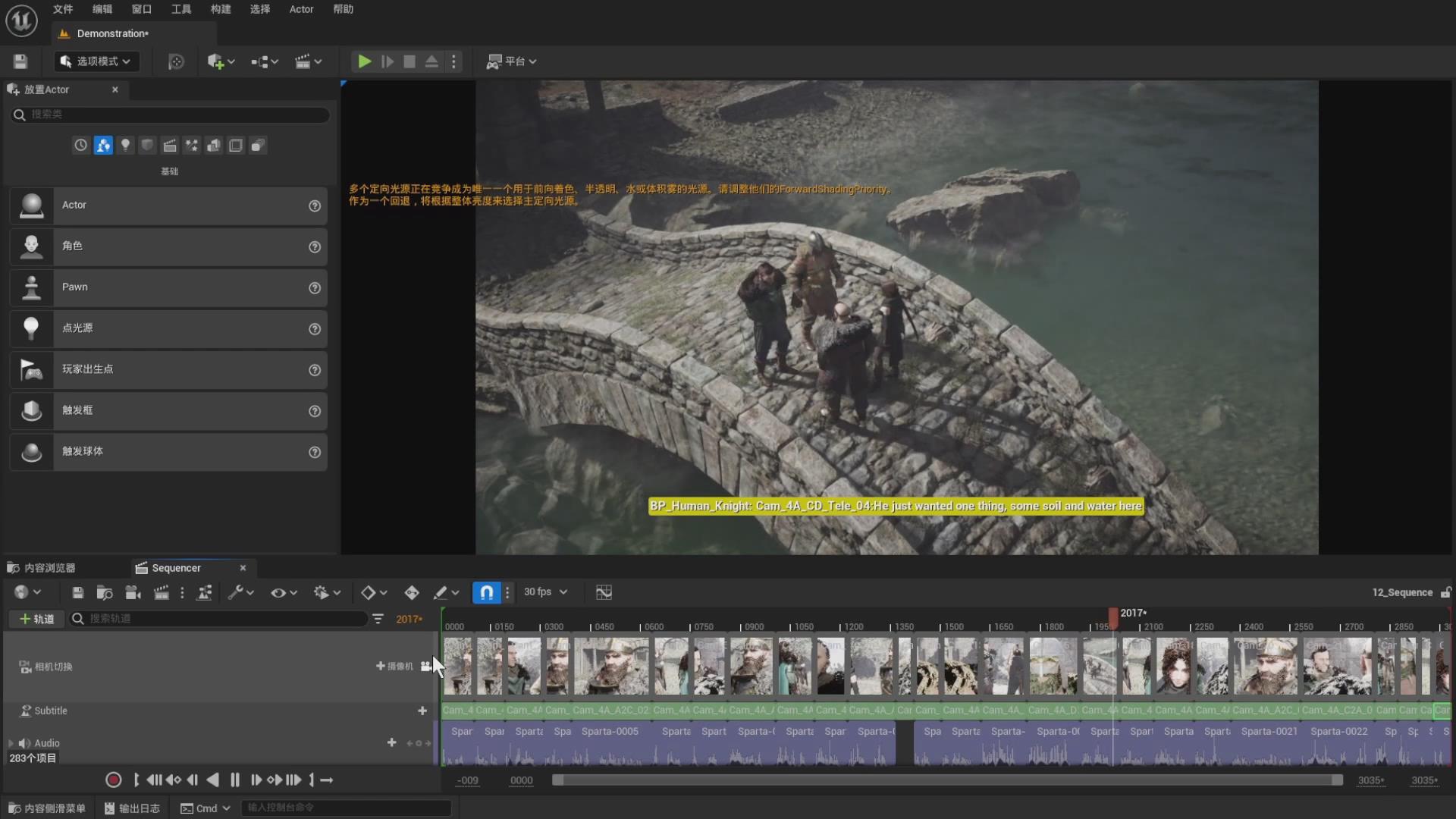Select the All Classes category icon
This screenshot has width=1456, height=819.
click(258, 145)
